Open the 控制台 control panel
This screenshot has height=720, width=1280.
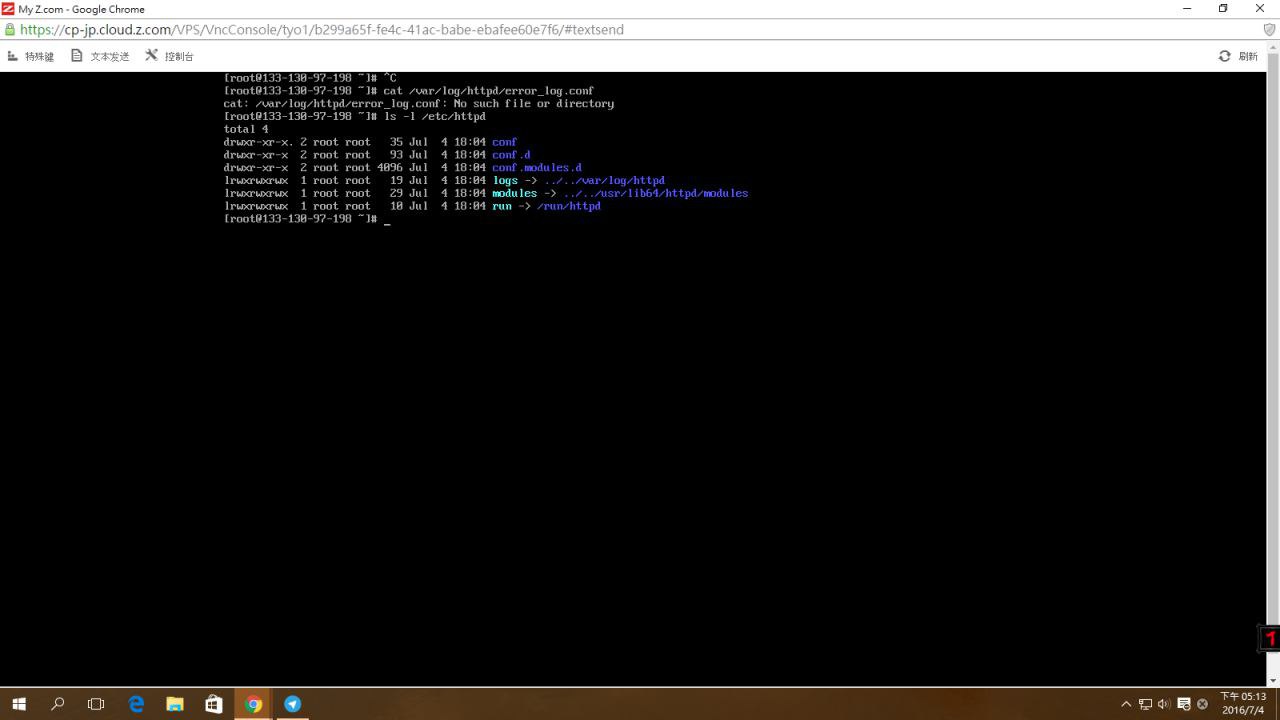coord(169,56)
